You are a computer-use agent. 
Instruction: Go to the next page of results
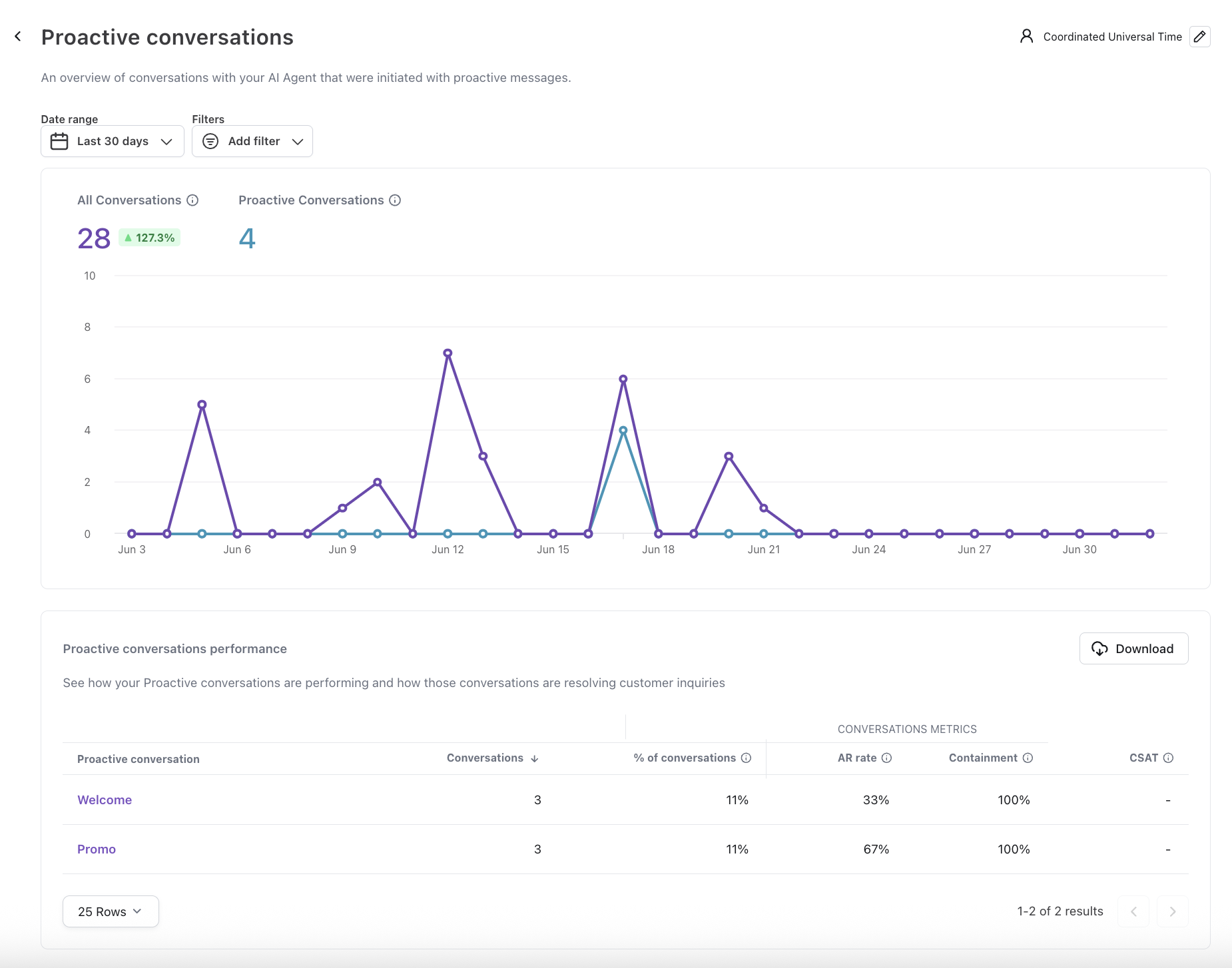click(x=1172, y=911)
